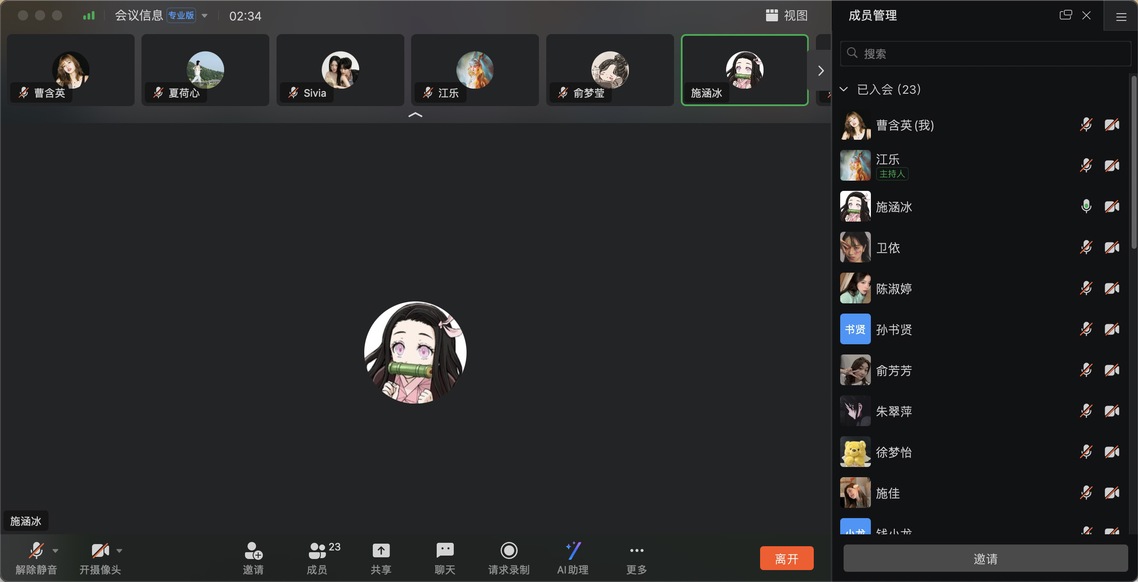Select 夏荷心's video thumbnail
The height and width of the screenshot is (582, 1138).
(205, 70)
